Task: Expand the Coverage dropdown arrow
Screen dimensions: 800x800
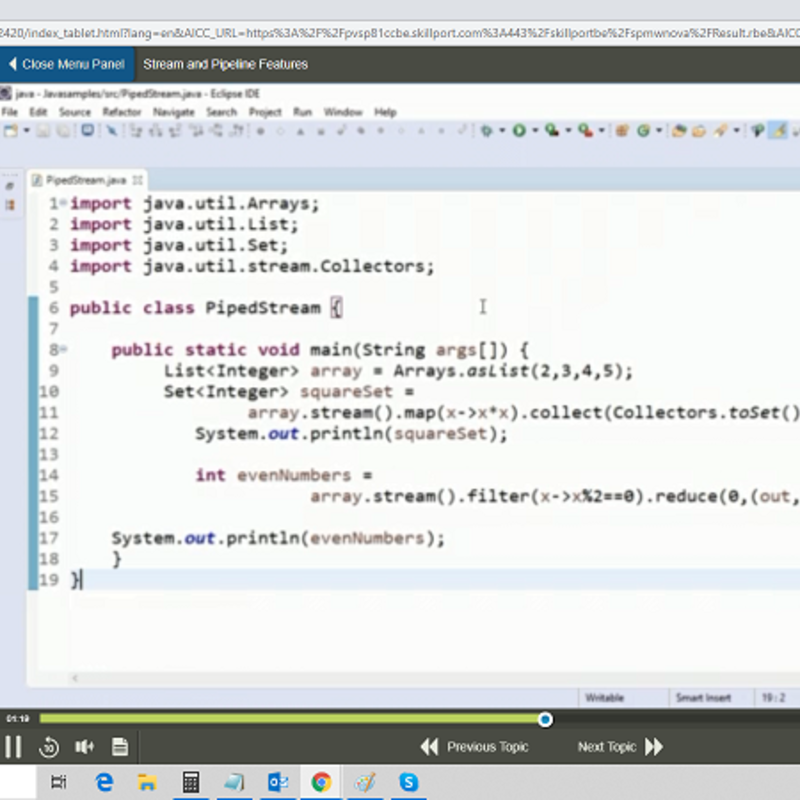Action: (x=568, y=131)
